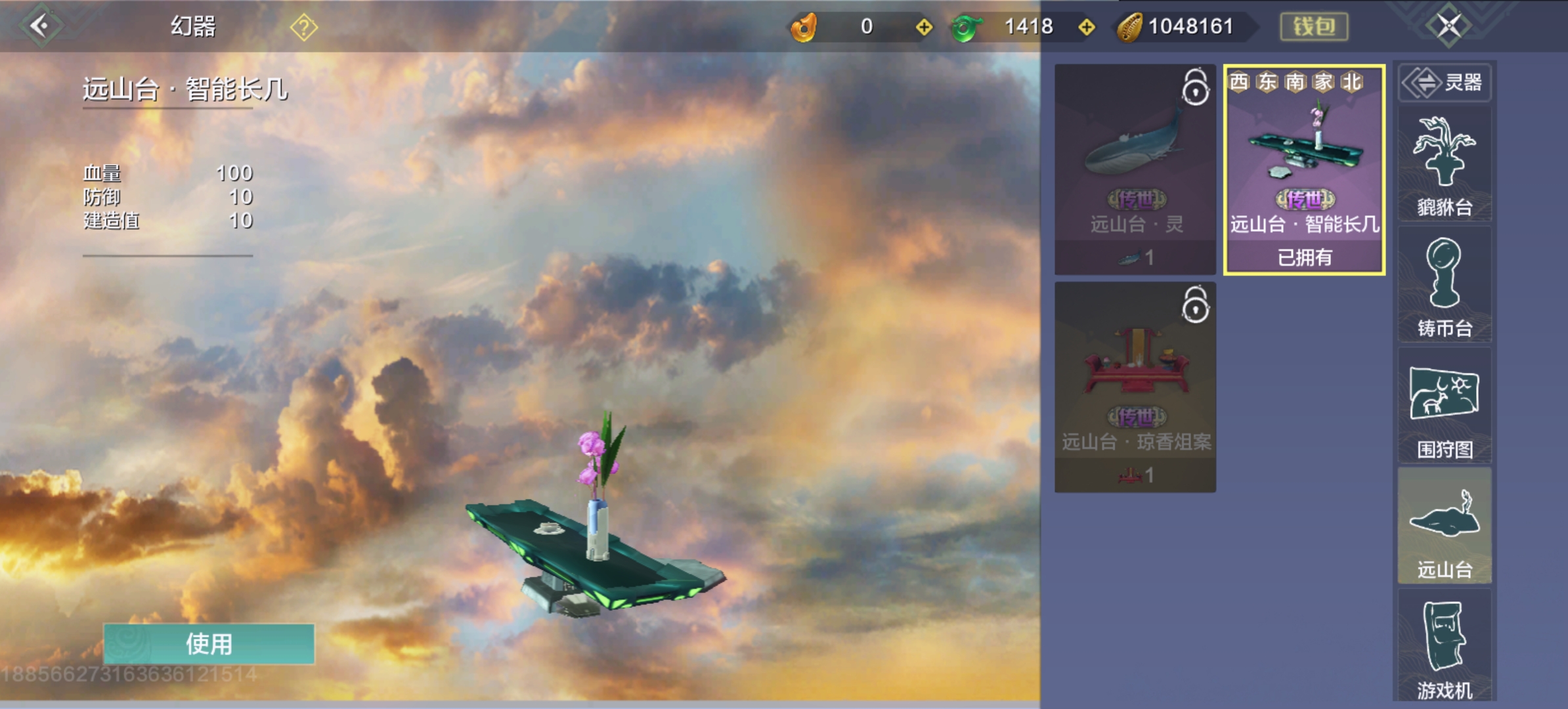Select the owned 远山台·智能长几 item
This screenshot has height=709, width=1568.
1304,169
